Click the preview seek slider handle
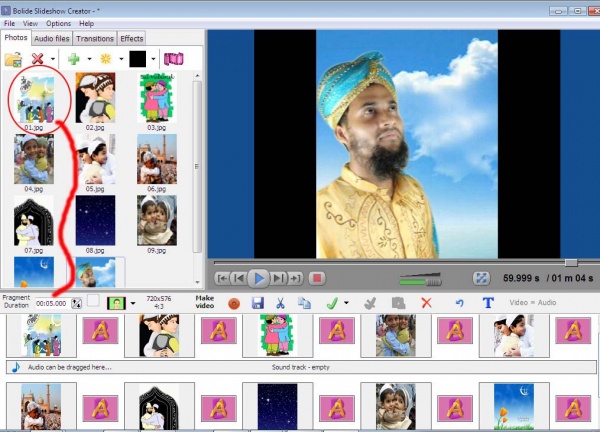Image resolution: width=600 pixels, height=432 pixels. (571, 262)
